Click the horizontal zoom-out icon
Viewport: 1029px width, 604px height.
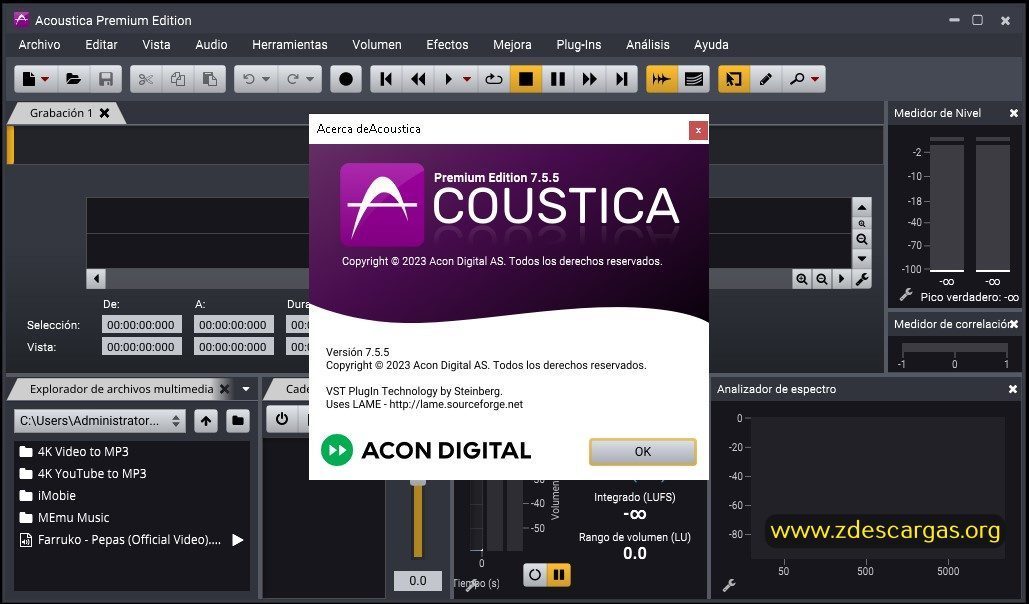(822, 279)
